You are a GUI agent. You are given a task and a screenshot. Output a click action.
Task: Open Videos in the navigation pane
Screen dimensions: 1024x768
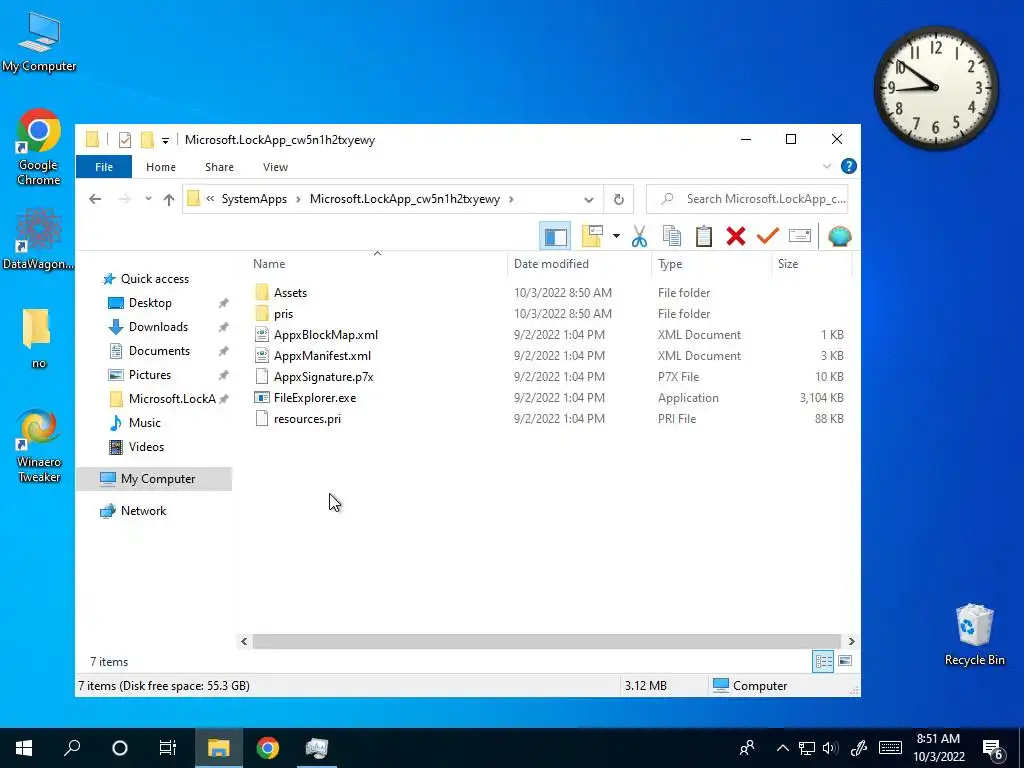pos(146,447)
